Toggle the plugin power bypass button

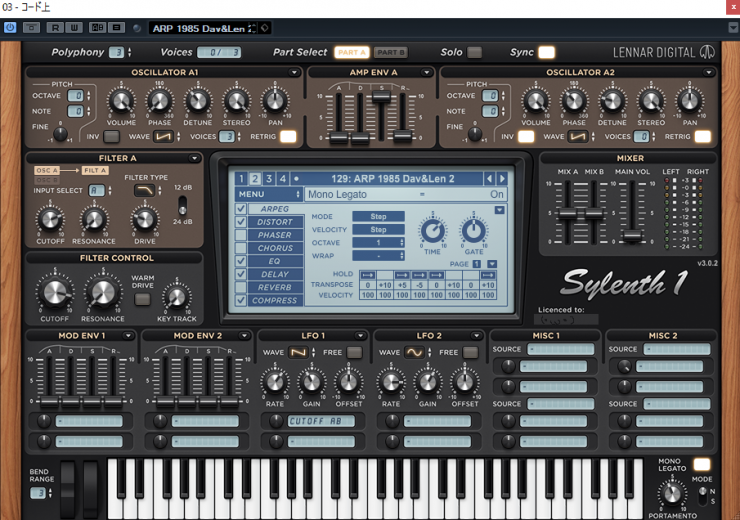click(x=10, y=27)
